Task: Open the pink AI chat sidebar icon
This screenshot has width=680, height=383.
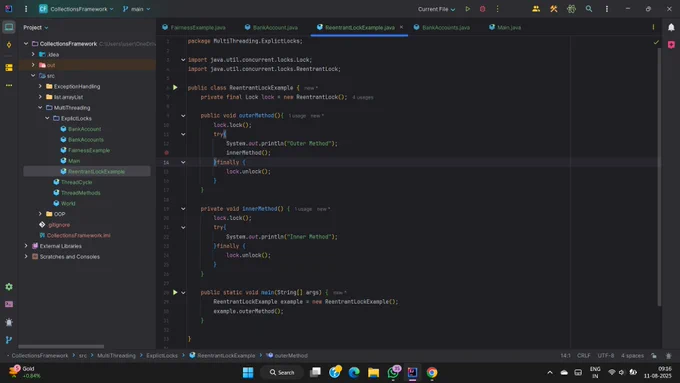Action: (x=671, y=45)
